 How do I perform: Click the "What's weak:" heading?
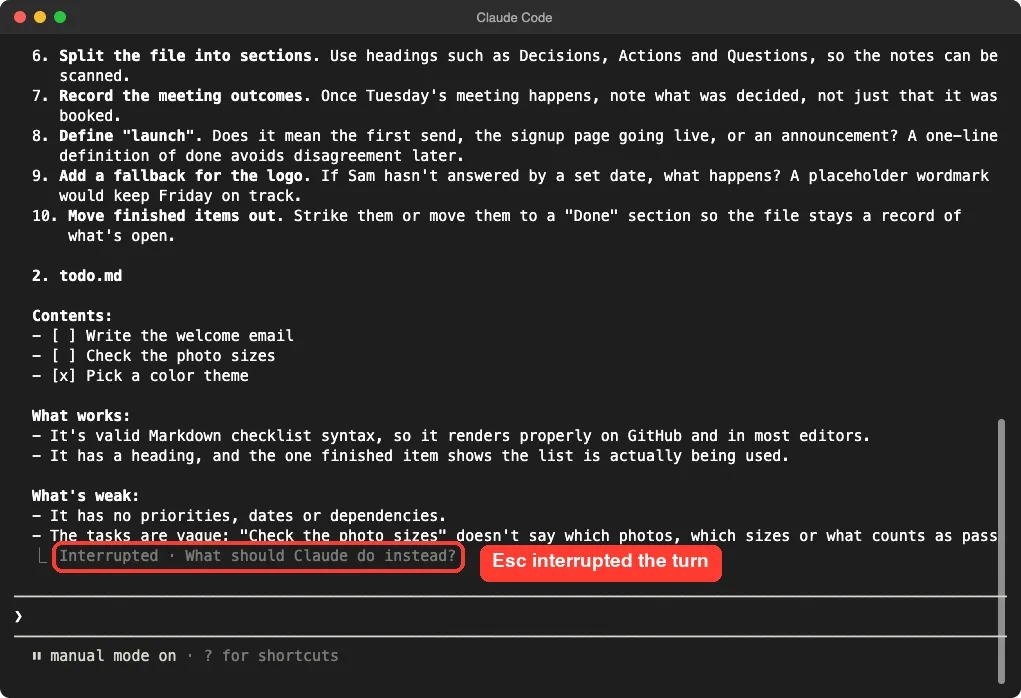click(x=85, y=496)
